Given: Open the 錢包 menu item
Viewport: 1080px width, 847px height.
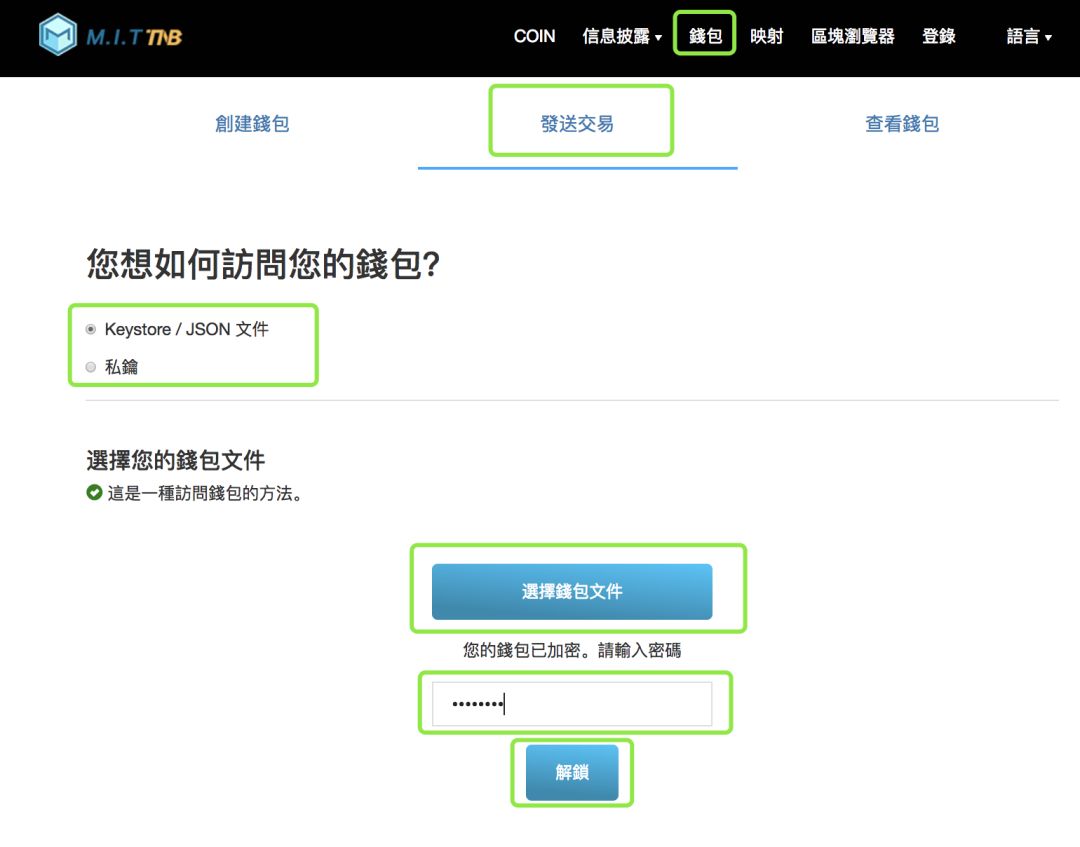Looking at the screenshot, I should [704, 36].
